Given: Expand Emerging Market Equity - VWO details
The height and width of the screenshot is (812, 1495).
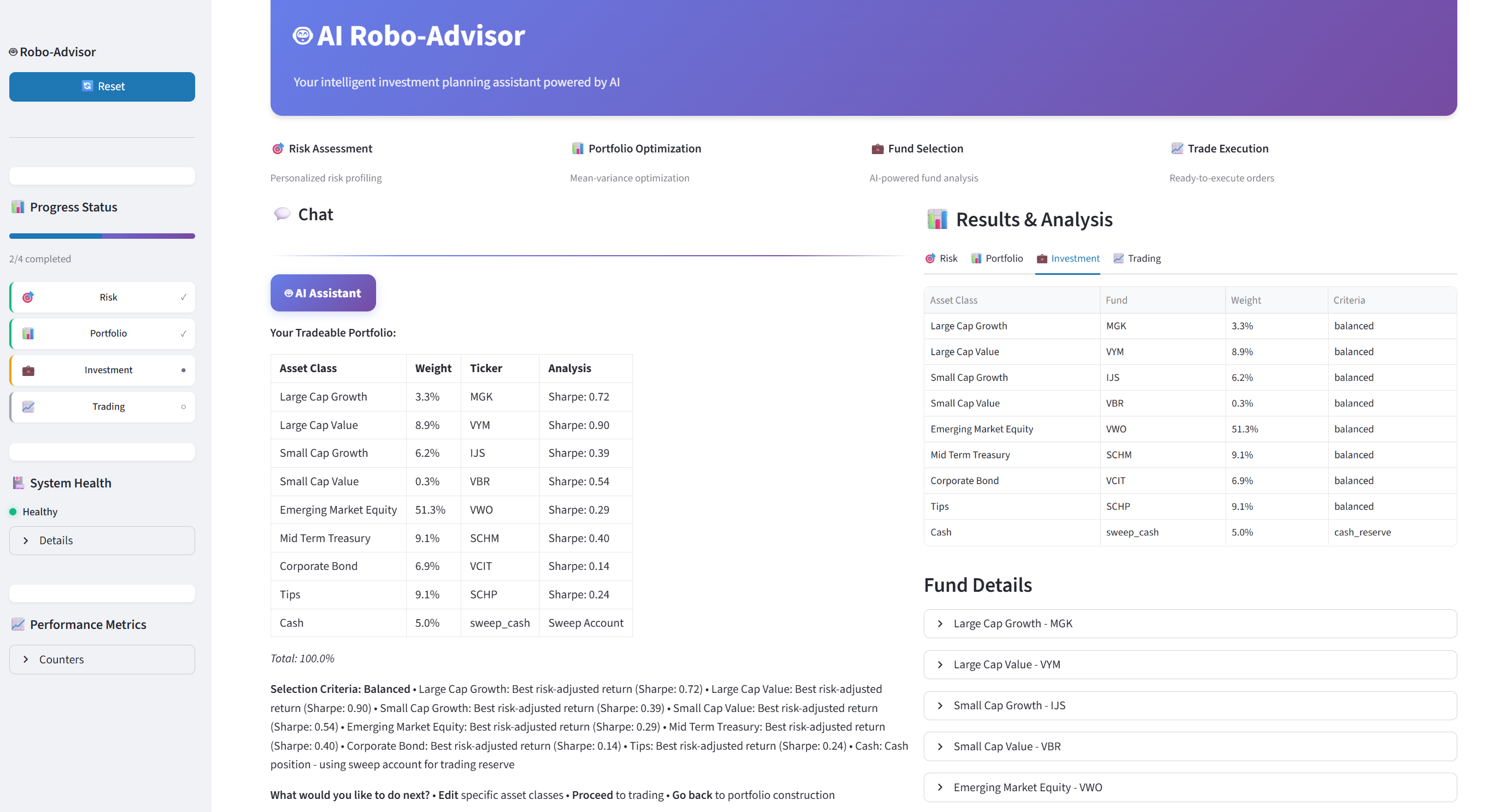Looking at the screenshot, I should click(1190, 787).
